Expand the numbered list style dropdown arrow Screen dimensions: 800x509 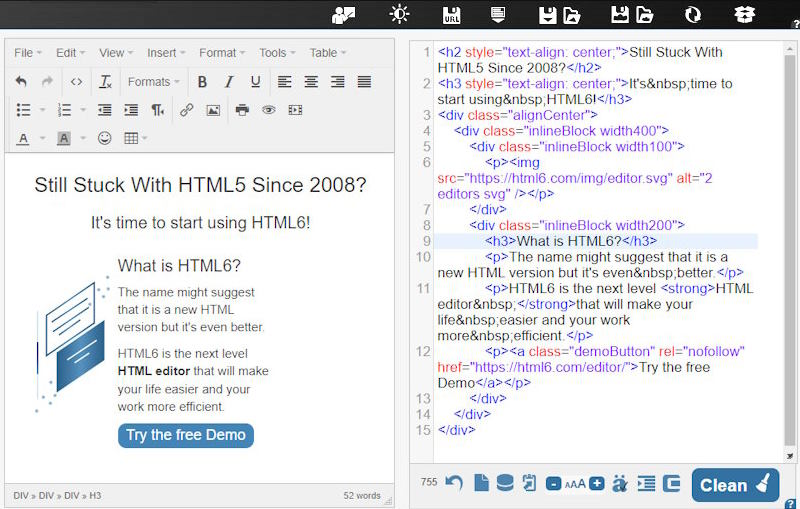pos(83,110)
